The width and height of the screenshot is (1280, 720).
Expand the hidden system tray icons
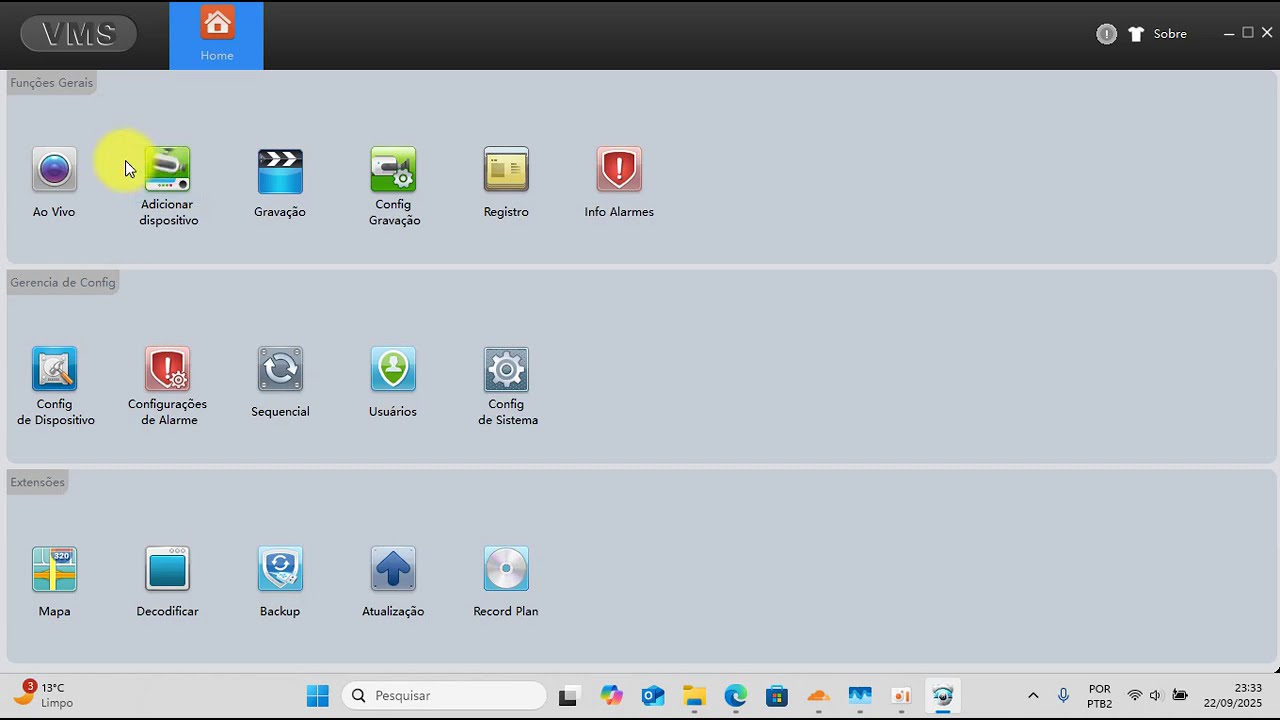(1033, 695)
